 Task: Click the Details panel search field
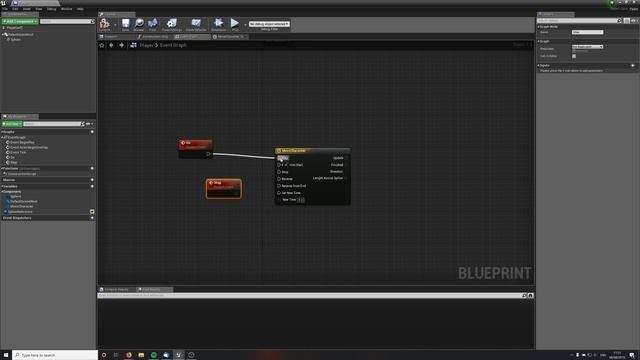click(578, 20)
